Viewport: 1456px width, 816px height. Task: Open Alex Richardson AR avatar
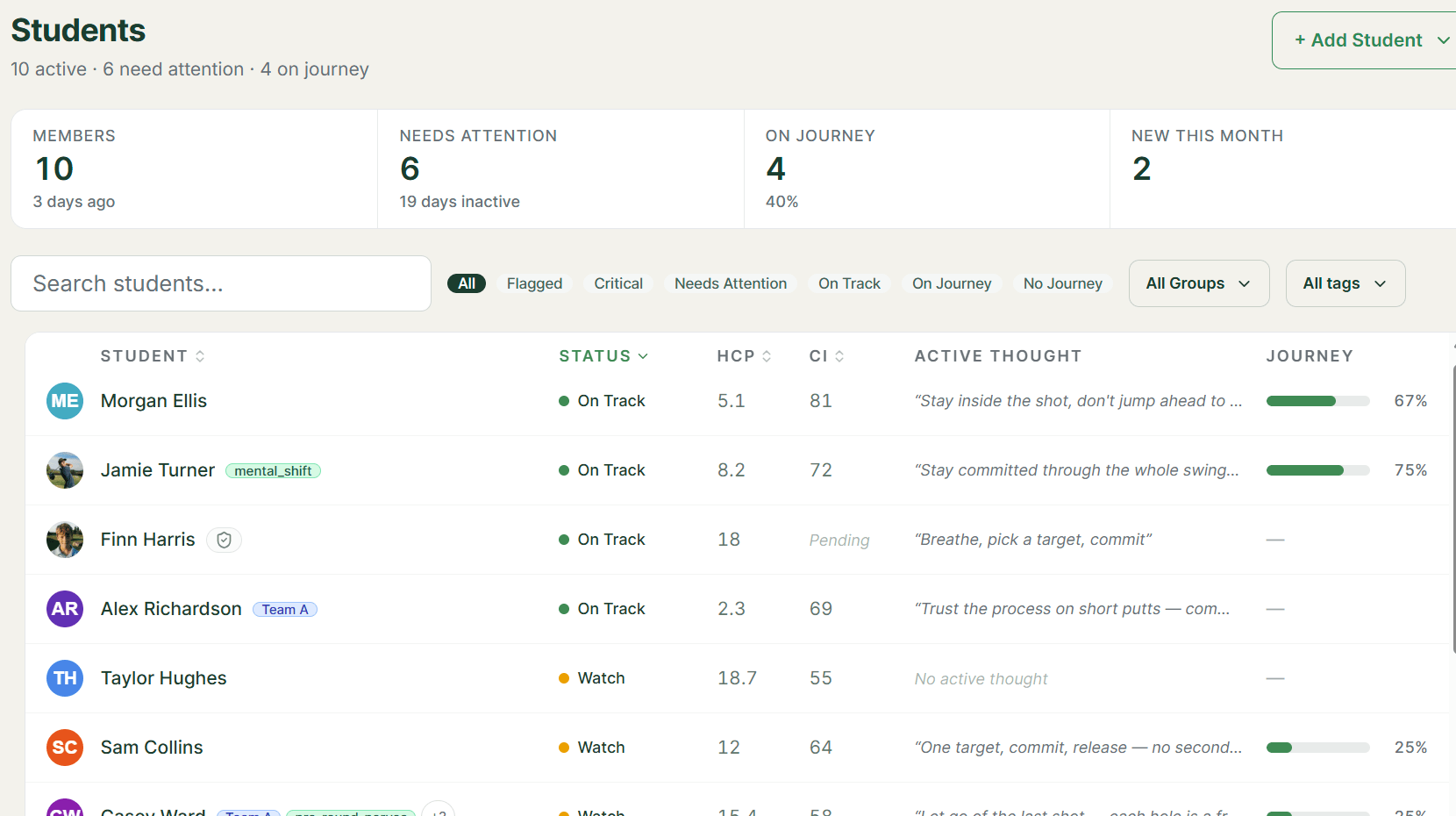(x=65, y=609)
